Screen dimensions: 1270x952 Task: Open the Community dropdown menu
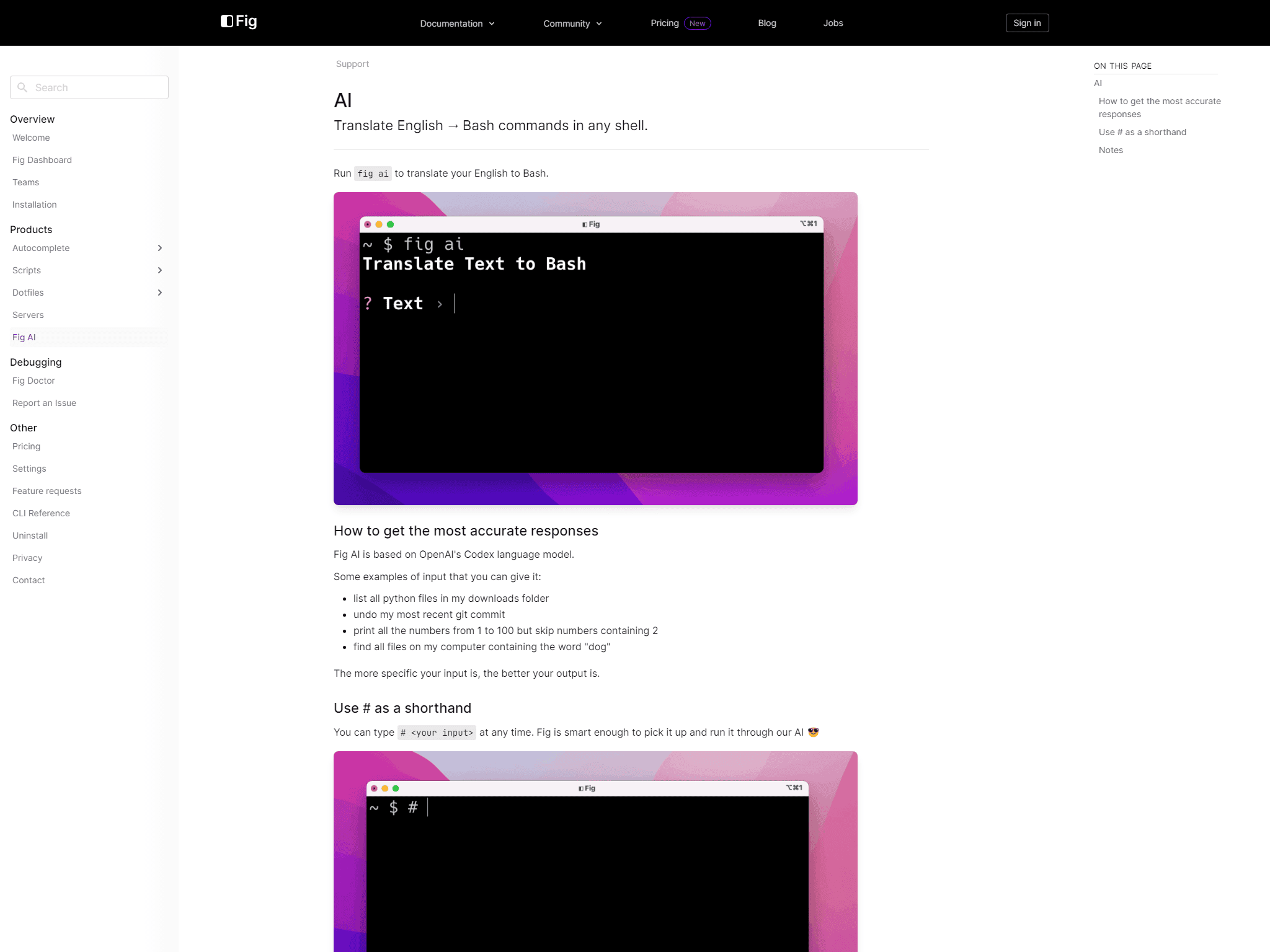click(x=572, y=24)
